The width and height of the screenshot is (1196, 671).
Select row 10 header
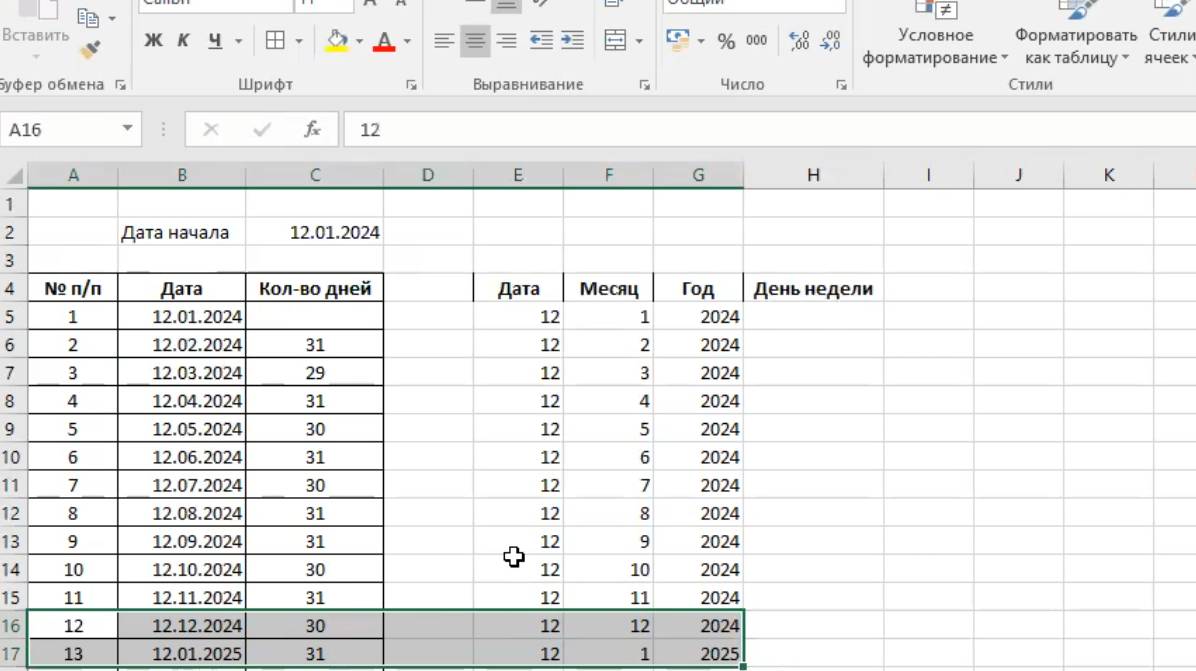[x=11, y=457]
